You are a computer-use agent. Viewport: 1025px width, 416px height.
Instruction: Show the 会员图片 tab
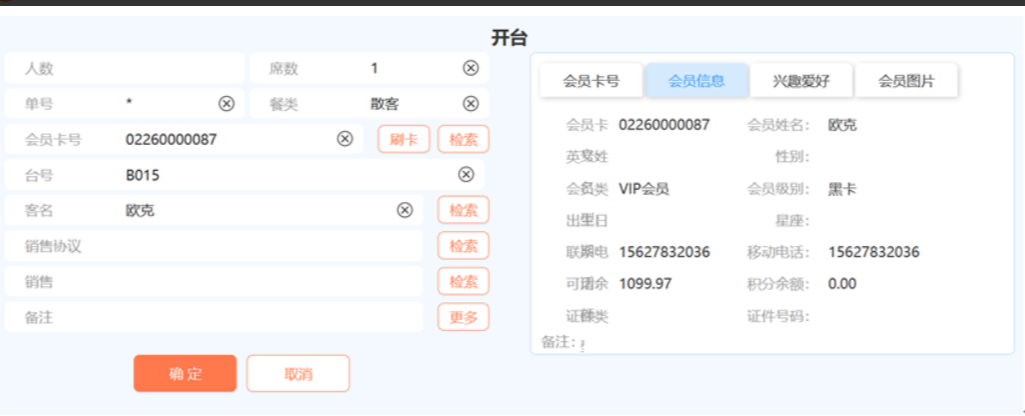[906, 81]
